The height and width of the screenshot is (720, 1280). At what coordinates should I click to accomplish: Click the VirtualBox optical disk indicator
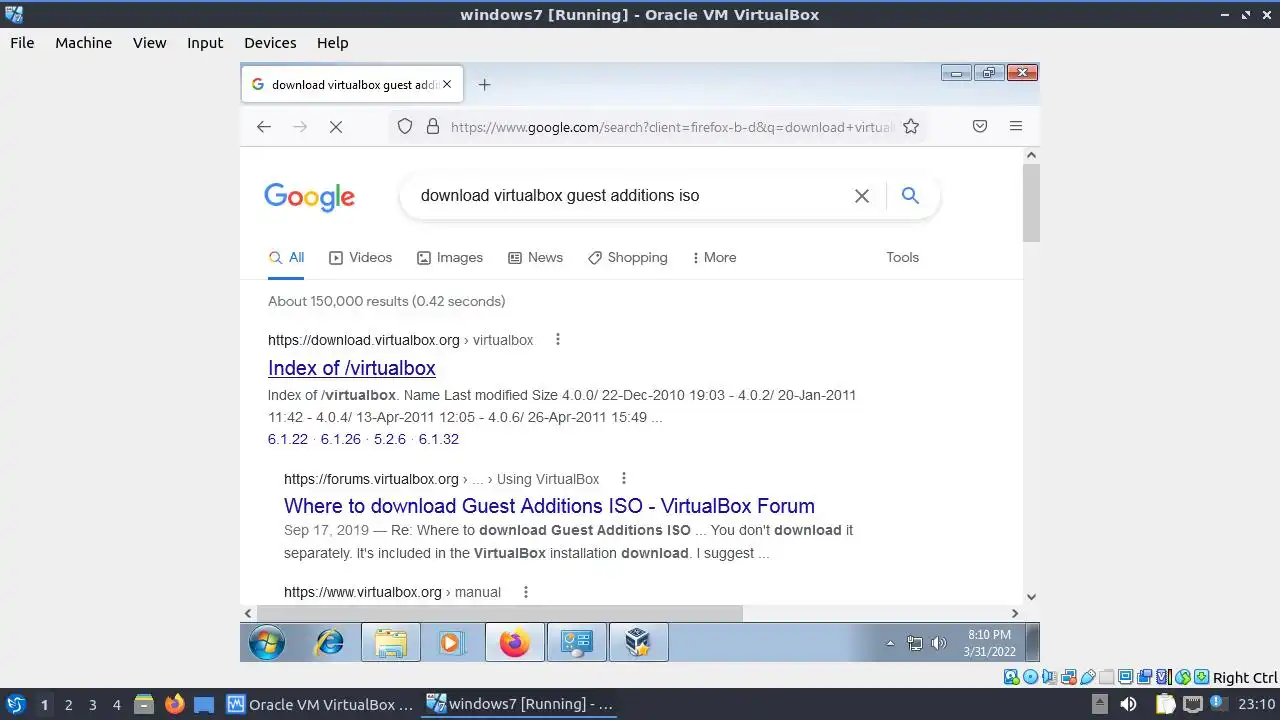tap(1031, 678)
